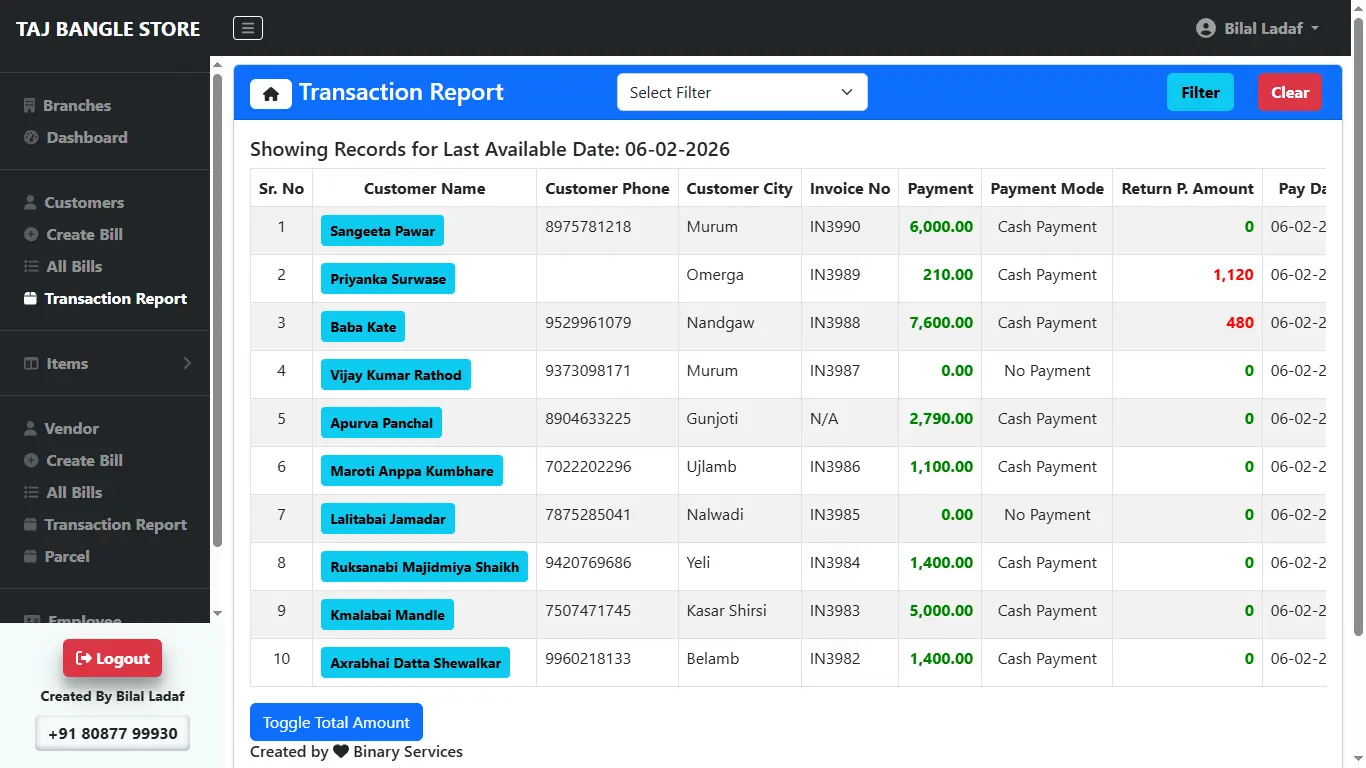Click the Logout button
Image resolution: width=1366 pixels, height=768 pixels.
point(112,658)
